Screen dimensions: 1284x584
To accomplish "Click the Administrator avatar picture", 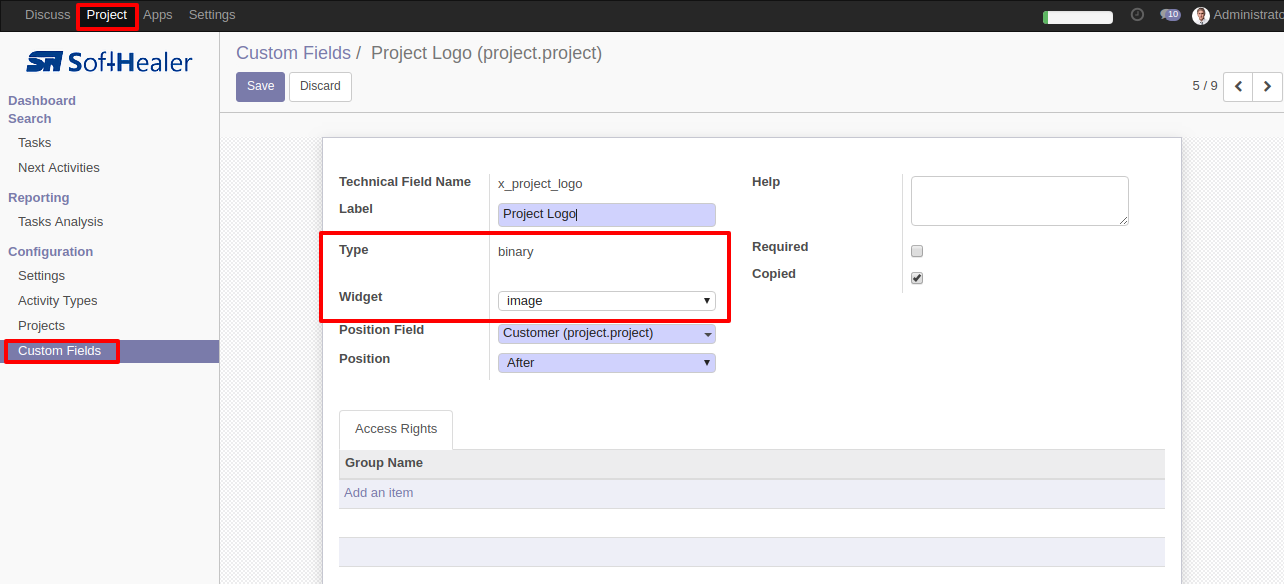I will point(1201,15).
